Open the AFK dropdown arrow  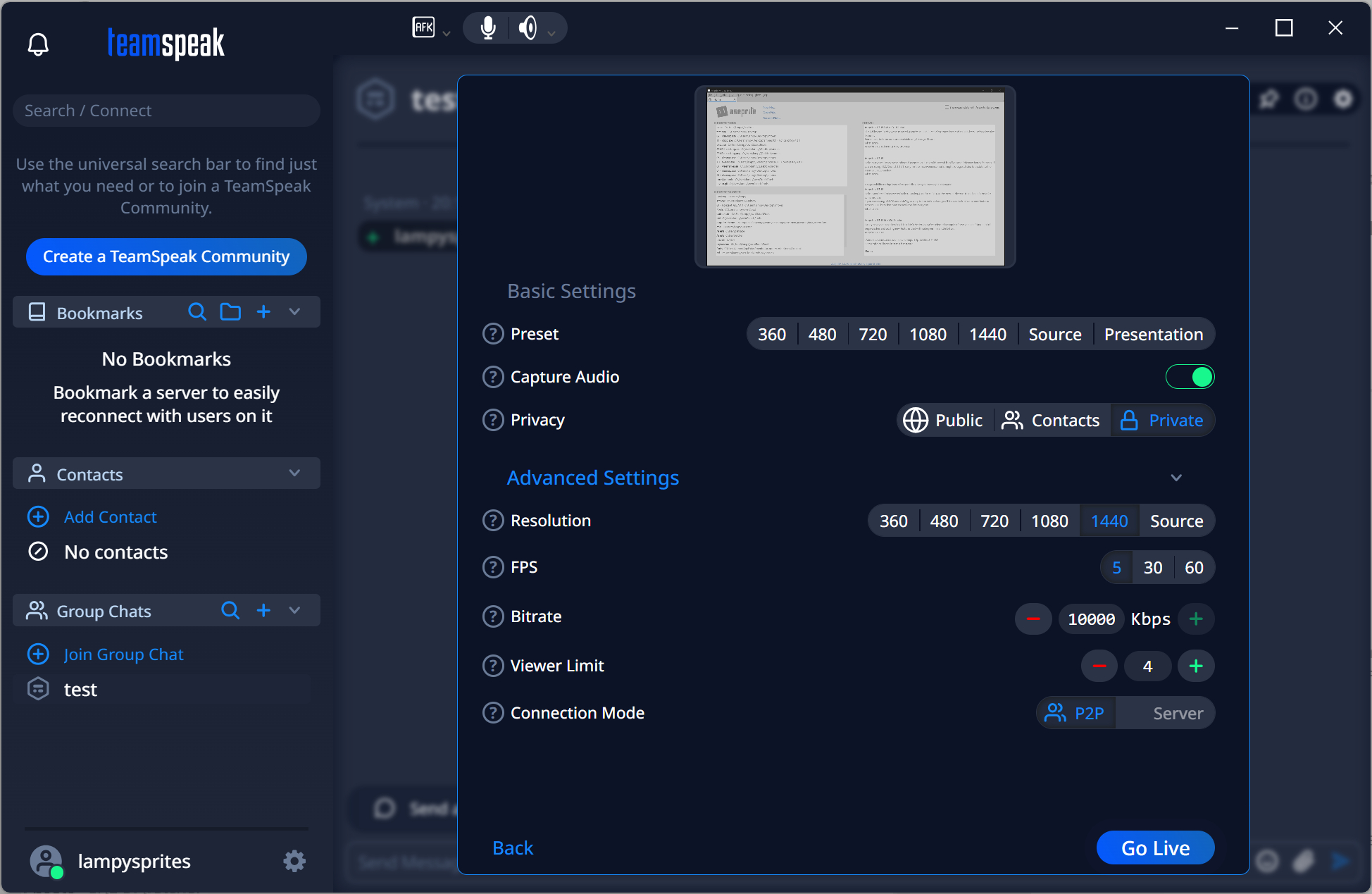point(447,33)
